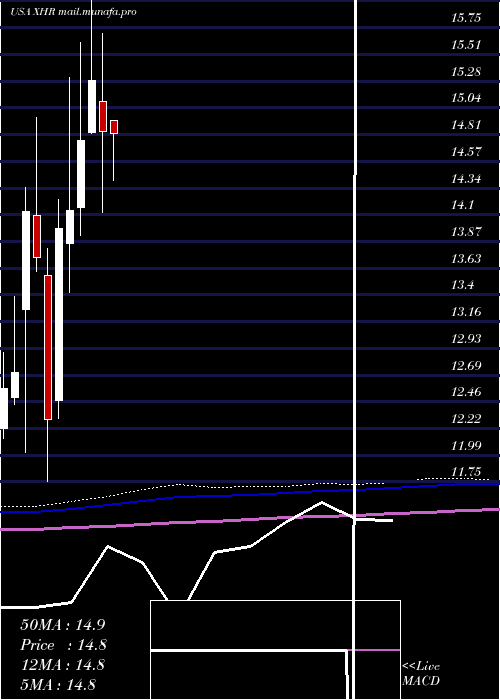Click the <<Live MACD label

(421, 674)
